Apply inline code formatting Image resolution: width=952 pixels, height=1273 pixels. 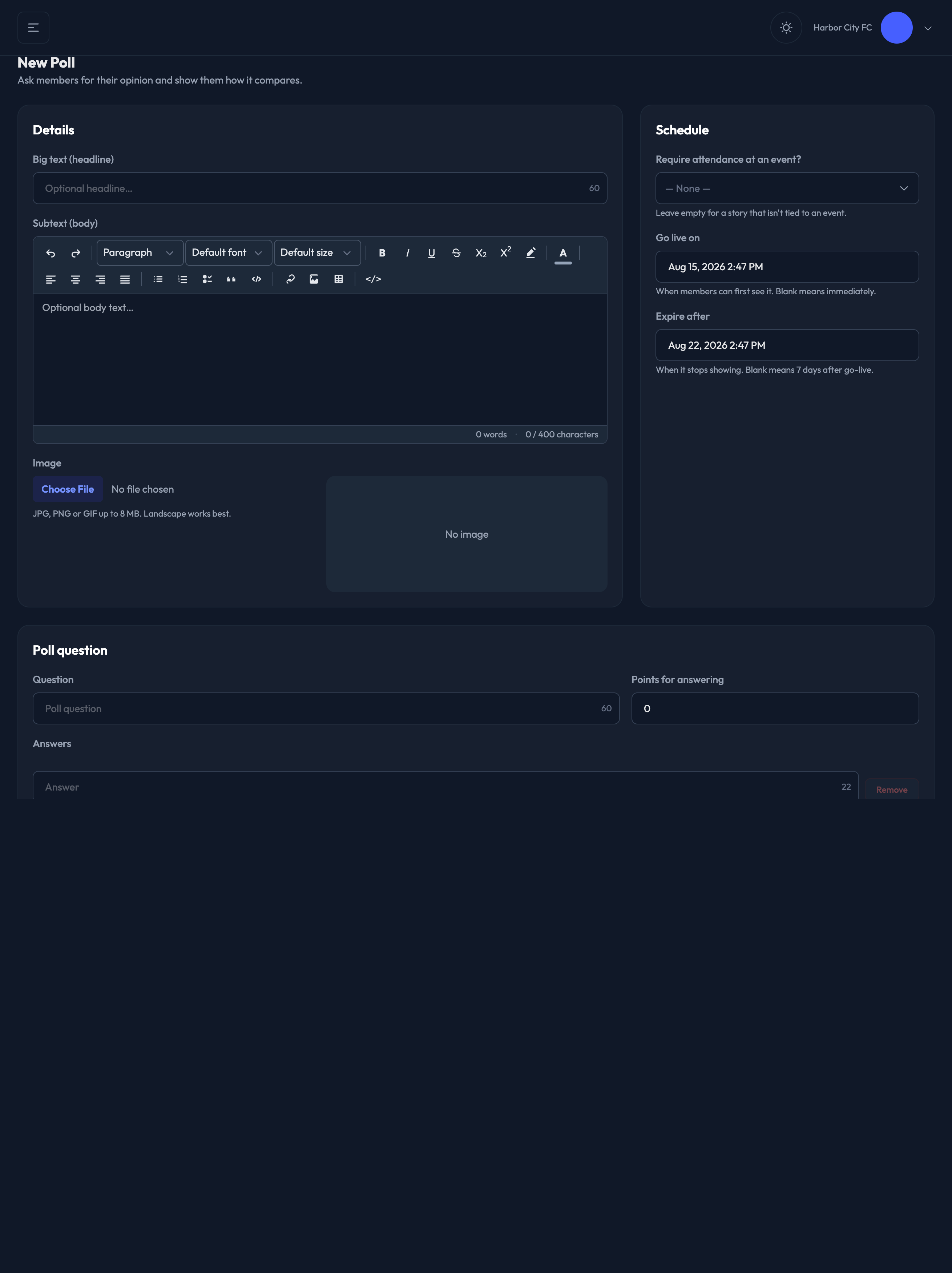point(257,280)
